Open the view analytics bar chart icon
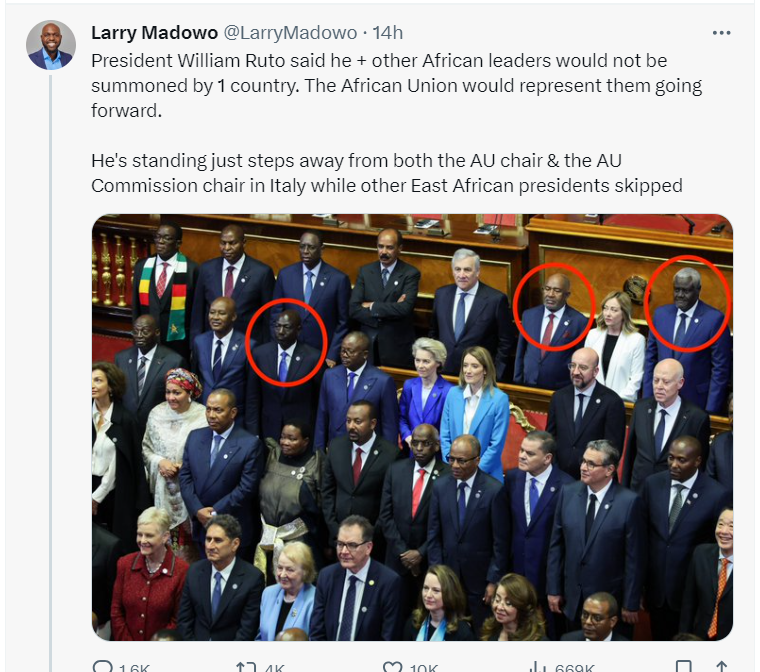This screenshot has width=760, height=672. (538, 667)
